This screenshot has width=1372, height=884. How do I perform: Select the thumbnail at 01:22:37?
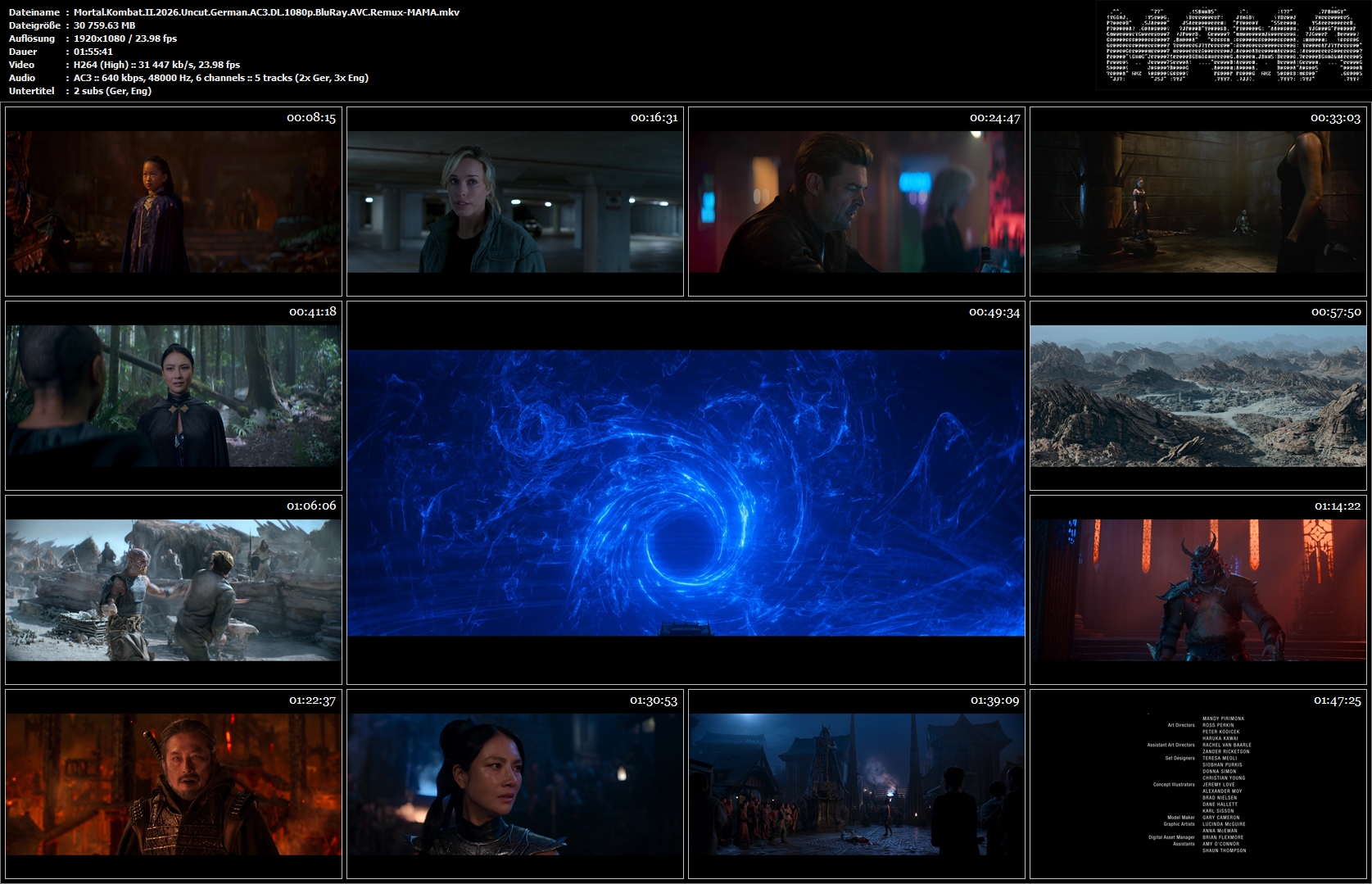(x=174, y=784)
